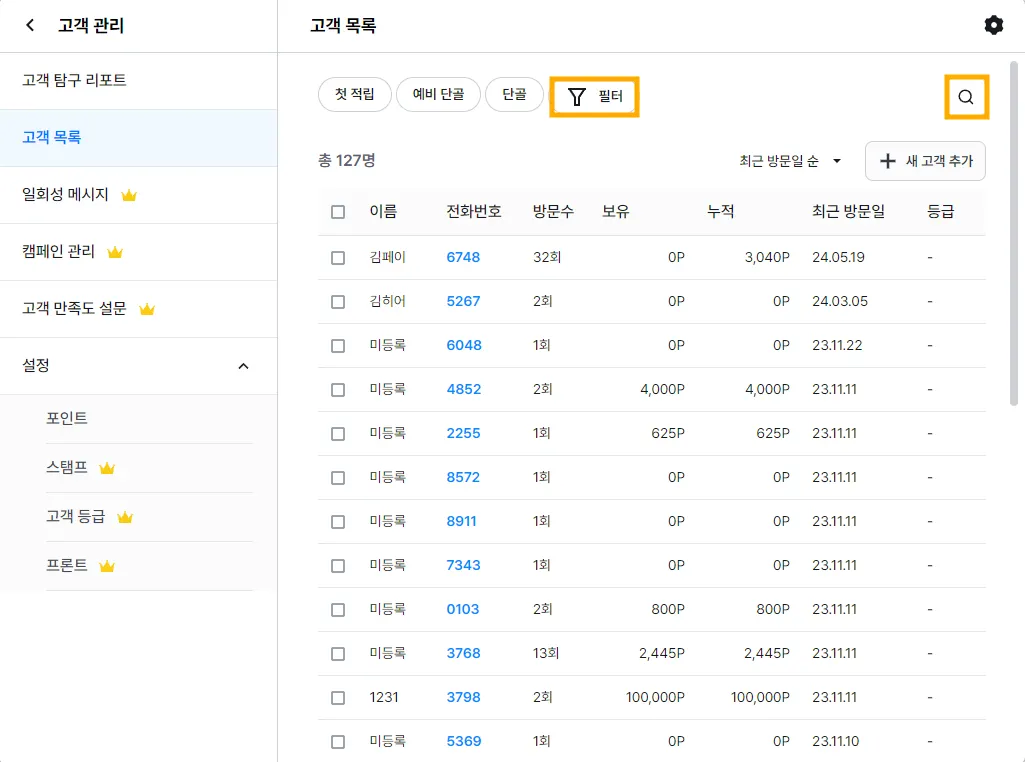Click the back arrow beside 고객 관리
Image resolution: width=1025 pixels, height=762 pixels.
[x=30, y=26]
